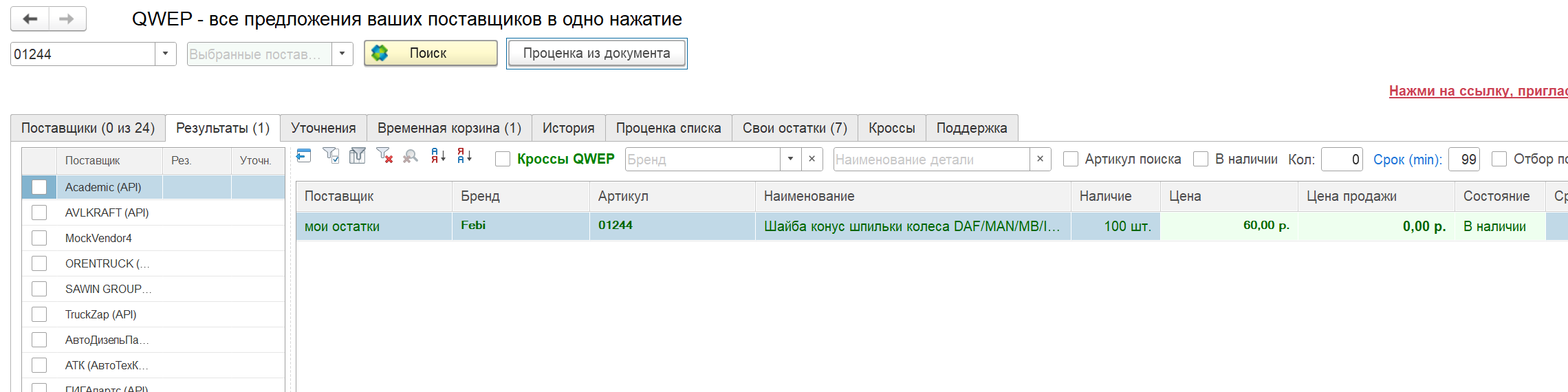This screenshot has height=392, width=1568.
Task: Sort by the Поставщик column header in results table
Action: pyautogui.click(x=374, y=196)
